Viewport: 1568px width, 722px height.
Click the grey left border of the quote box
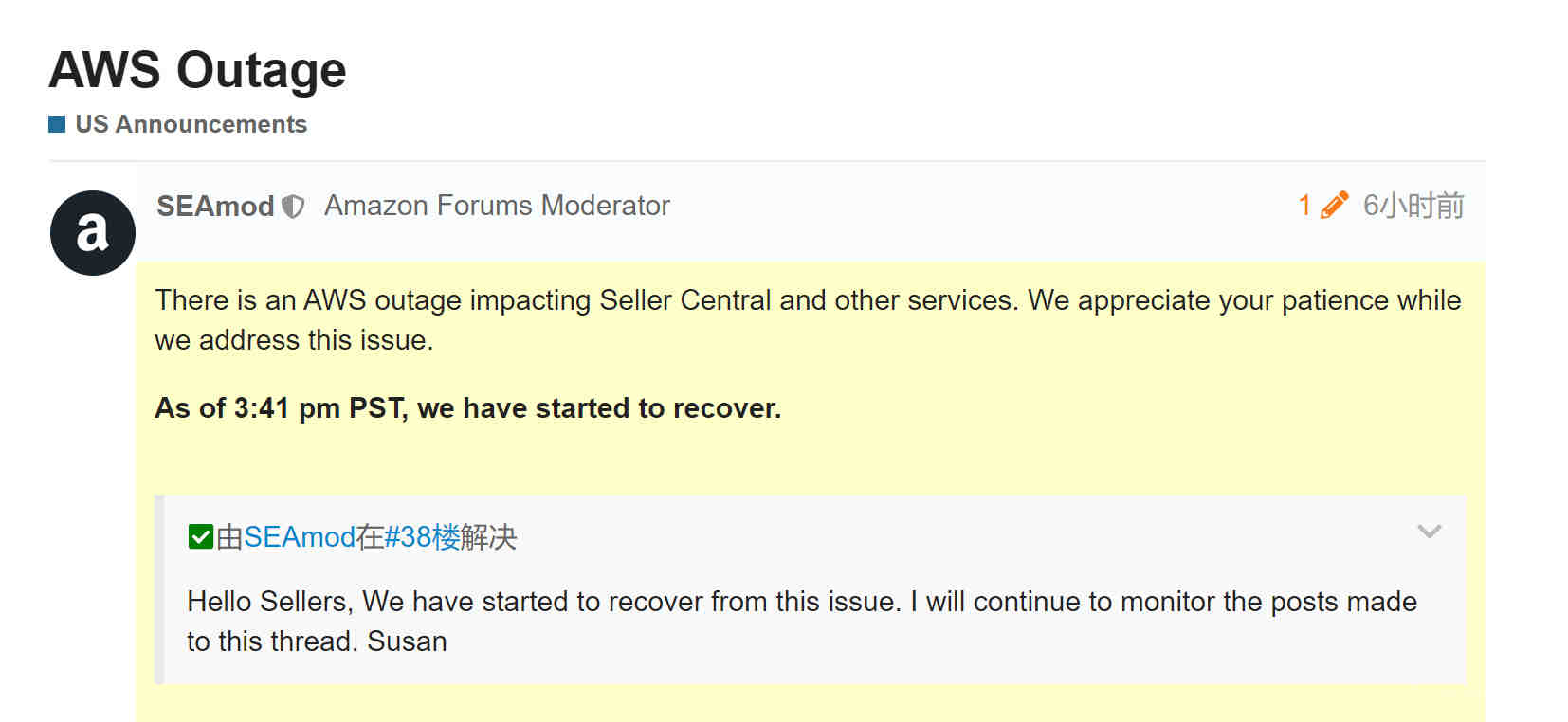(x=159, y=589)
